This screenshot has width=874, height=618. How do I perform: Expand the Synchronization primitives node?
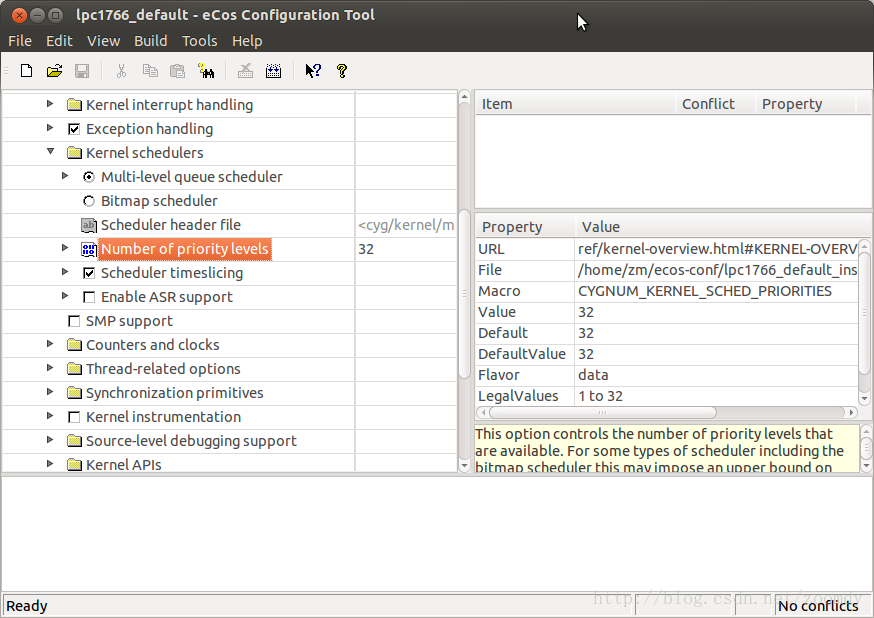click(50, 391)
